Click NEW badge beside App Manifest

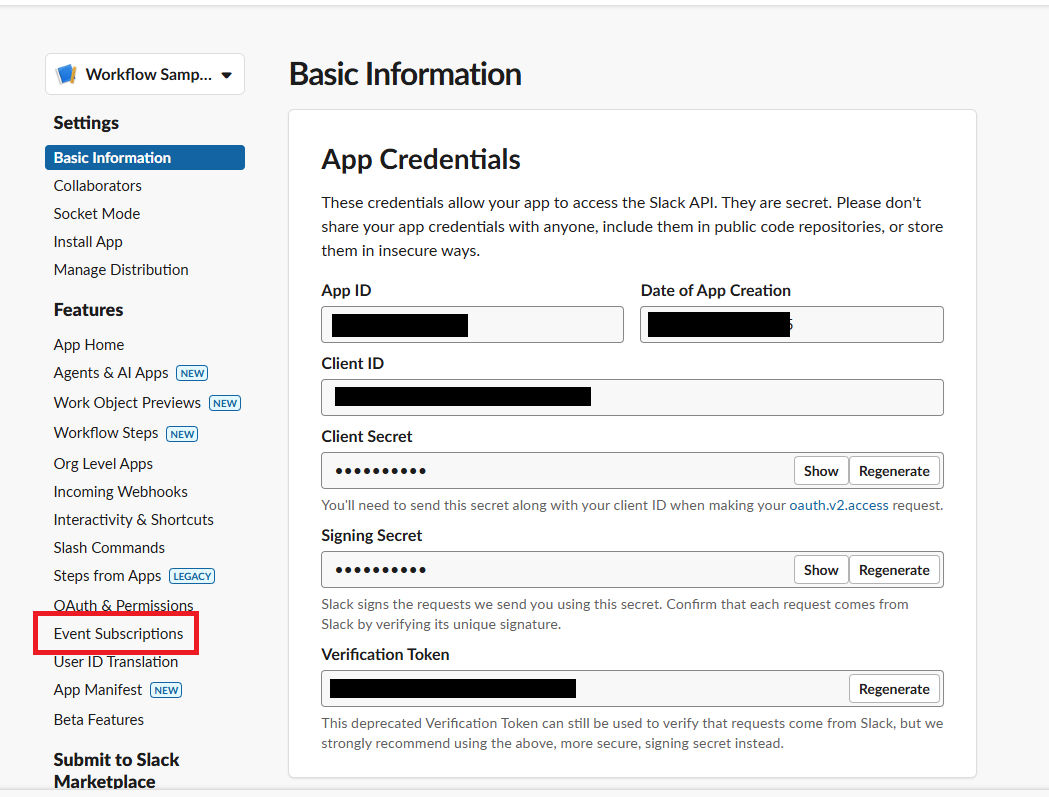[x=166, y=691]
